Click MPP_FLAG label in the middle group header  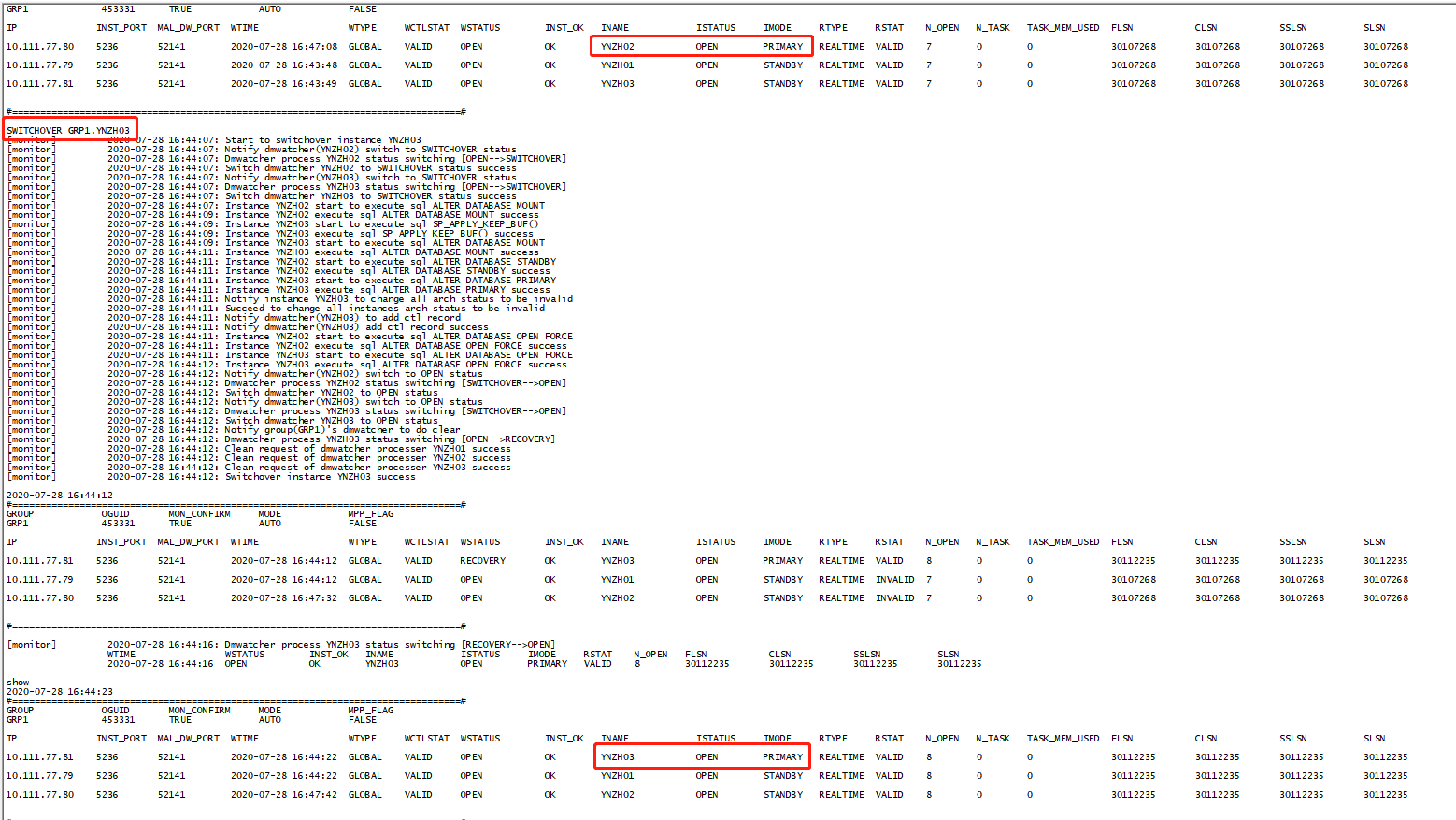(x=370, y=513)
